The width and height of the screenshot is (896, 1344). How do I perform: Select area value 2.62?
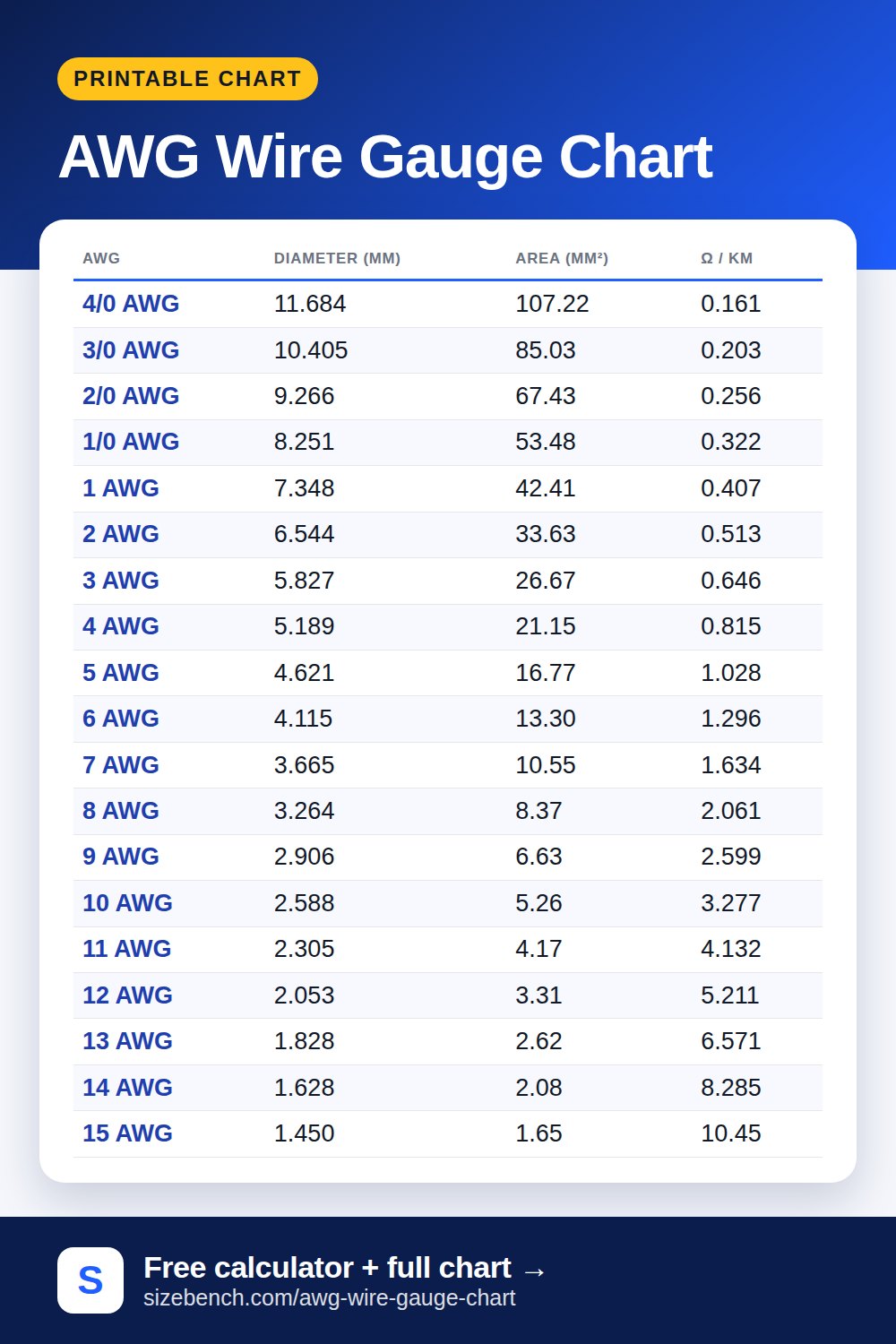tap(538, 1041)
